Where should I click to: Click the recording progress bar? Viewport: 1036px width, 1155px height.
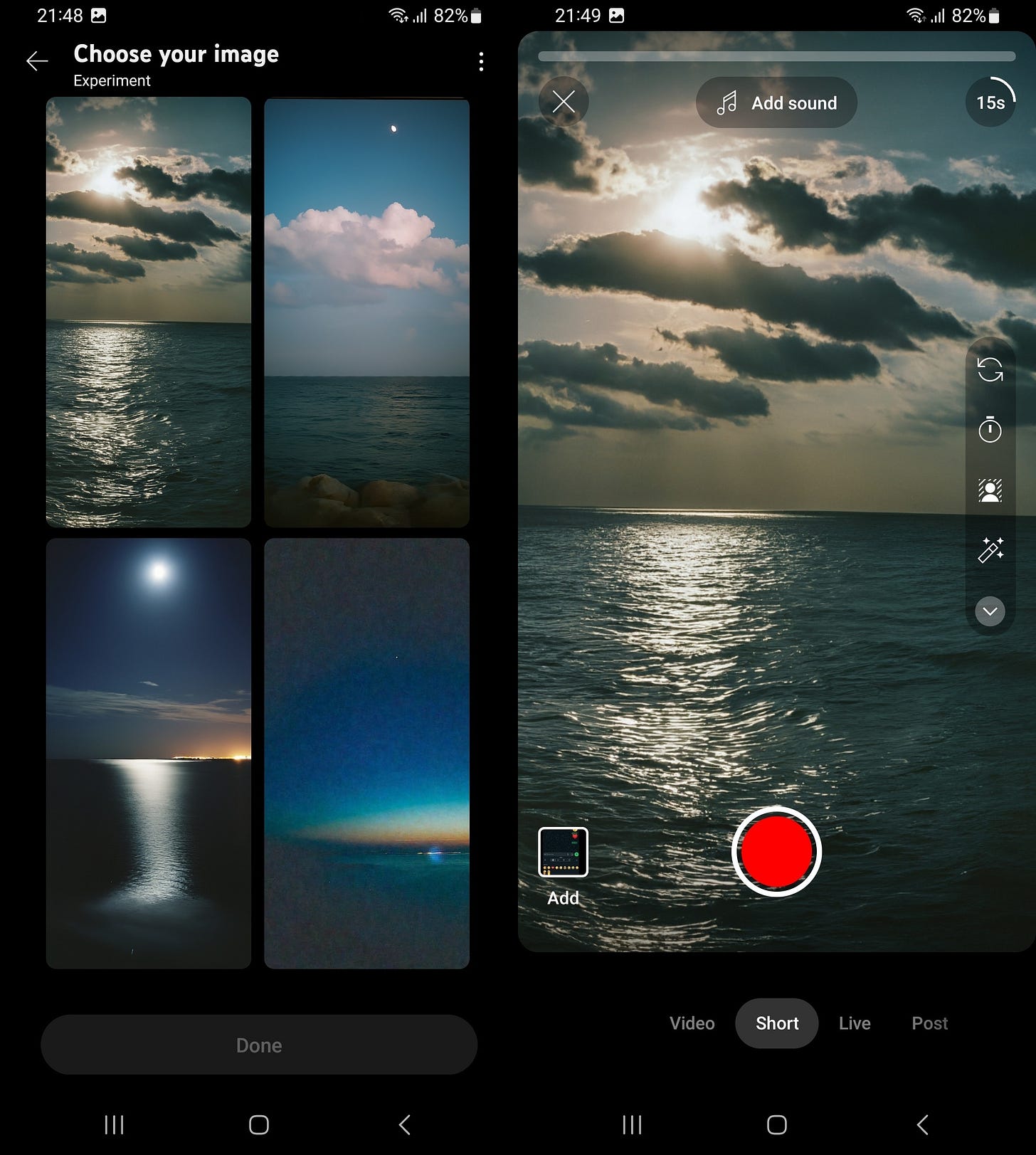coord(776,56)
